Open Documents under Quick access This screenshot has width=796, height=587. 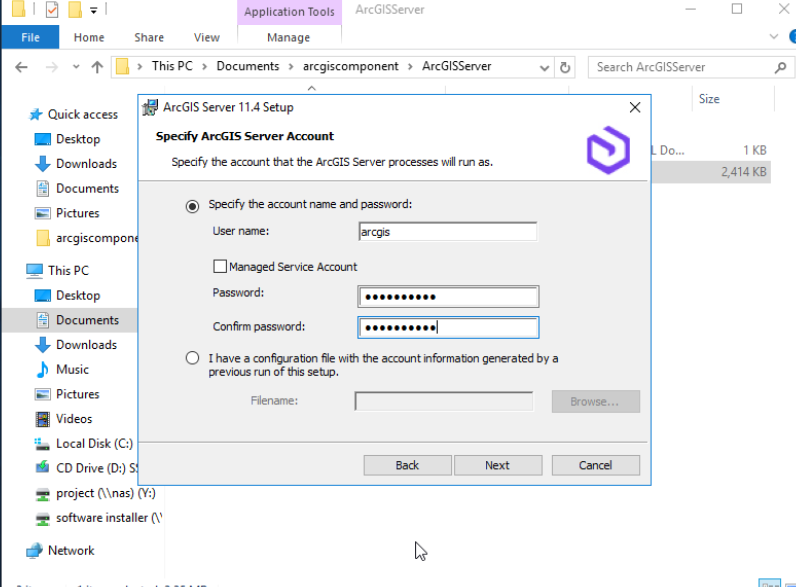(87, 188)
